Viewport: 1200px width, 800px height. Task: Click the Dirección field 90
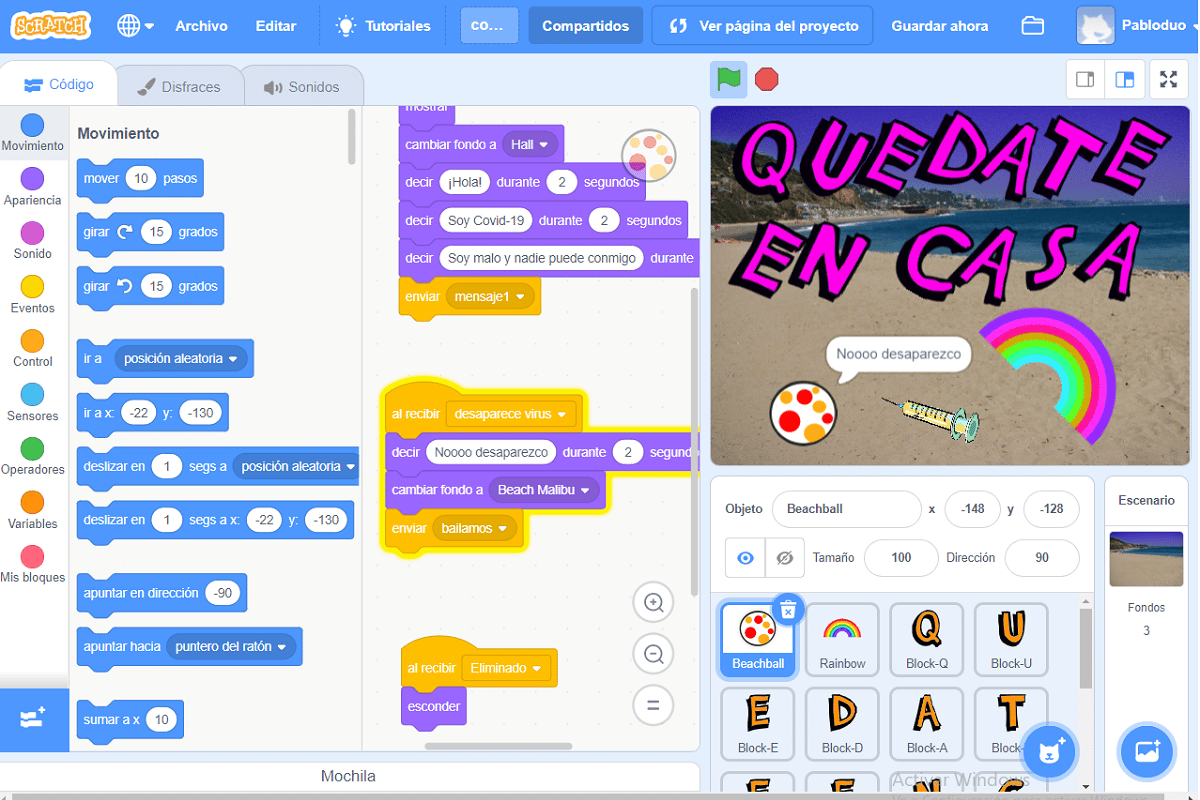1042,558
